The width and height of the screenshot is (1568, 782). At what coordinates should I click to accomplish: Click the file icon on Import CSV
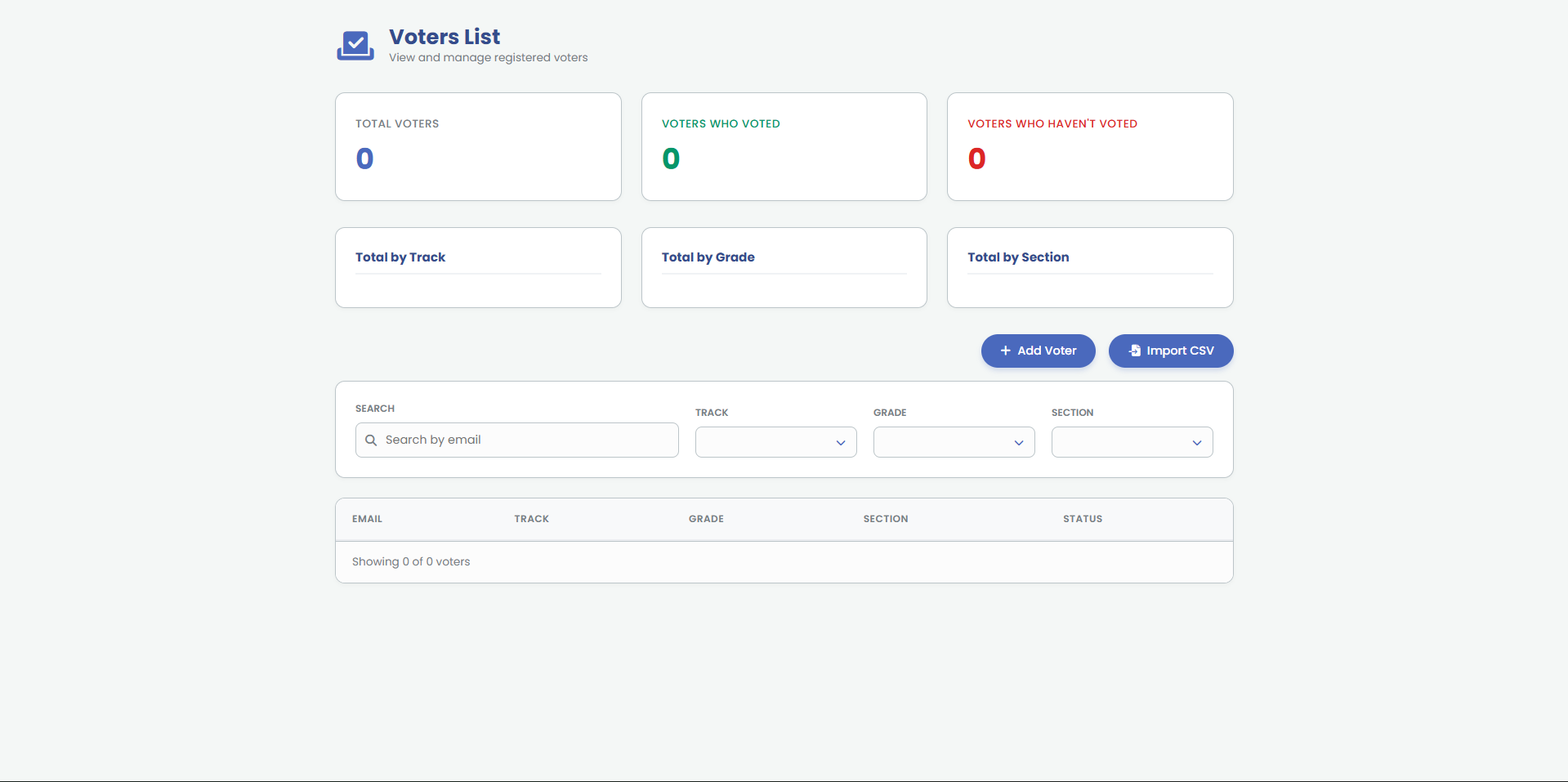[x=1135, y=351]
